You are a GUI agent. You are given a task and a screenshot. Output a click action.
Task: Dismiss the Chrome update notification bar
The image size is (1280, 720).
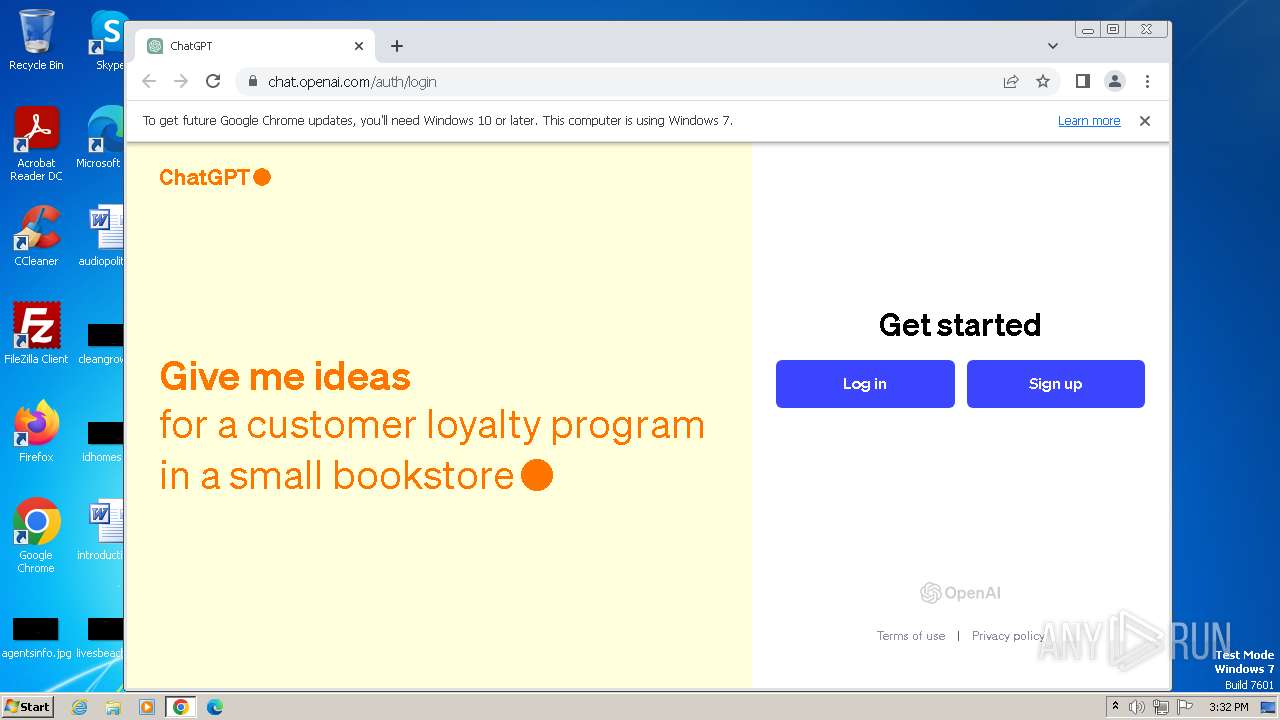point(1145,121)
